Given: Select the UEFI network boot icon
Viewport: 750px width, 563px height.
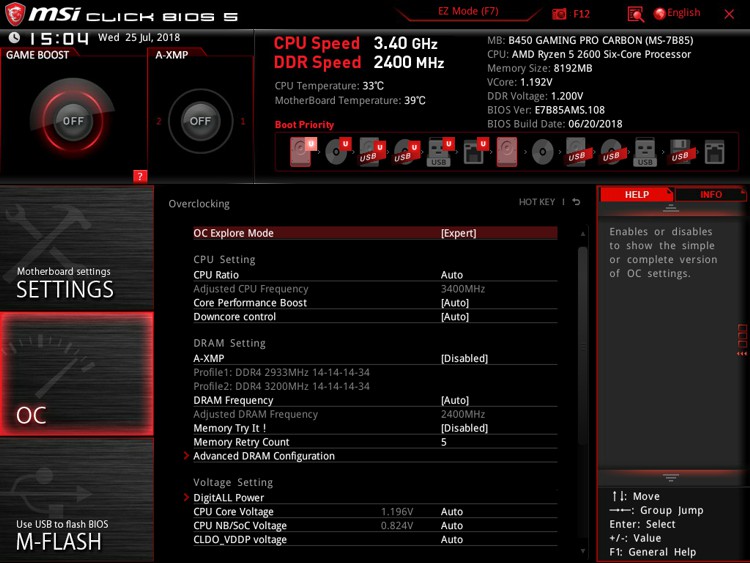Looking at the screenshot, I should click(x=475, y=152).
